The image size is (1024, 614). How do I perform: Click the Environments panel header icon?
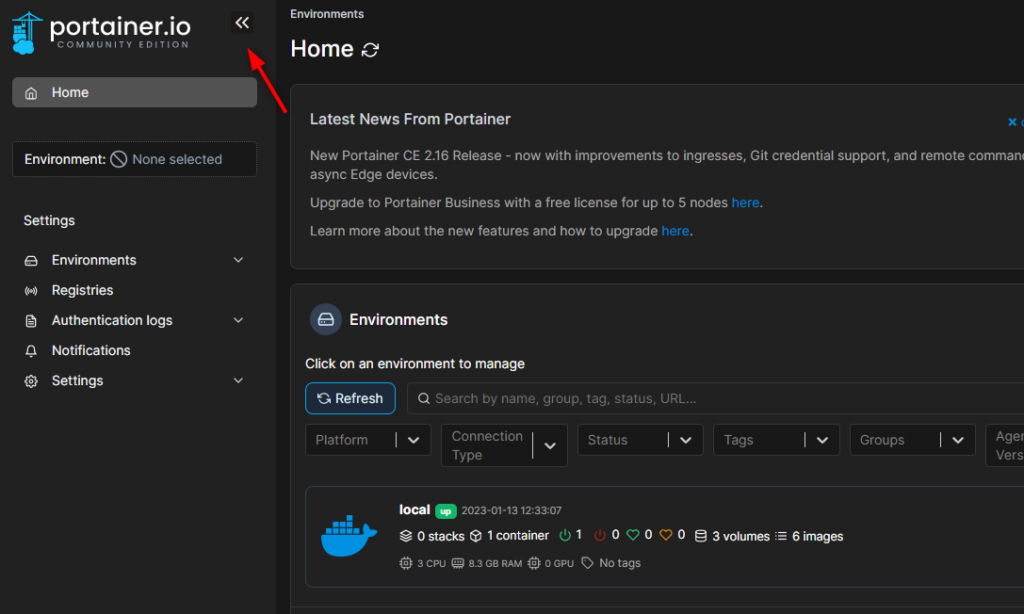tap(326, 319)
